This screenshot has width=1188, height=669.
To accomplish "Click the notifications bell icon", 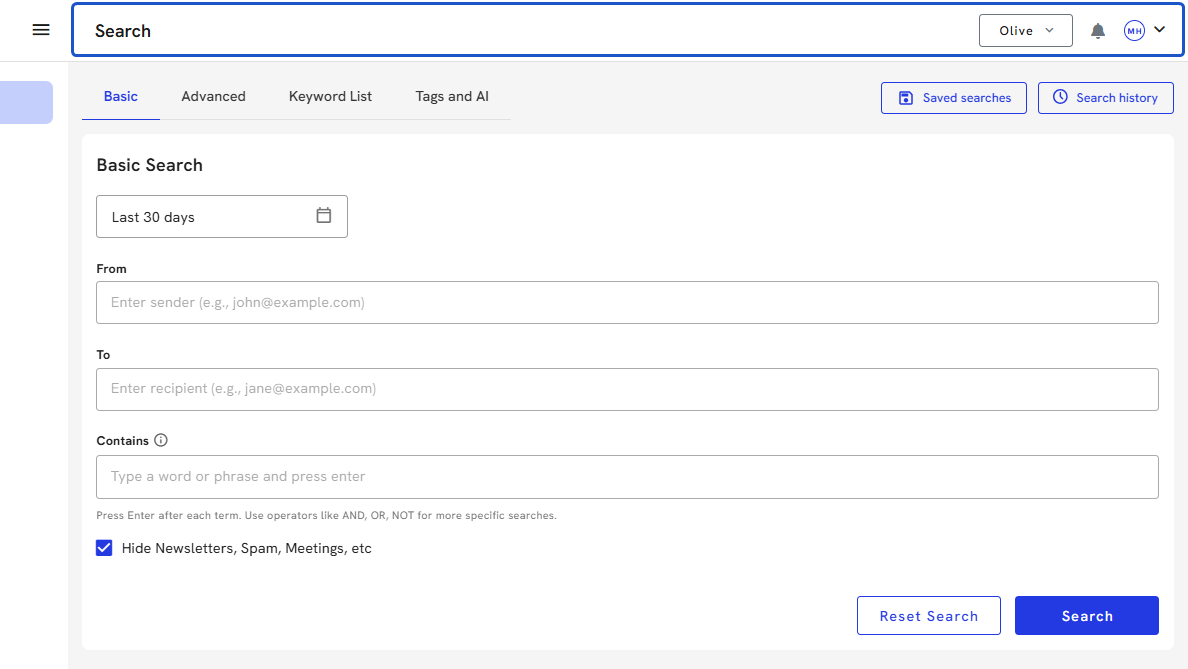I will pyautogui.click(x=1098, y=31).
